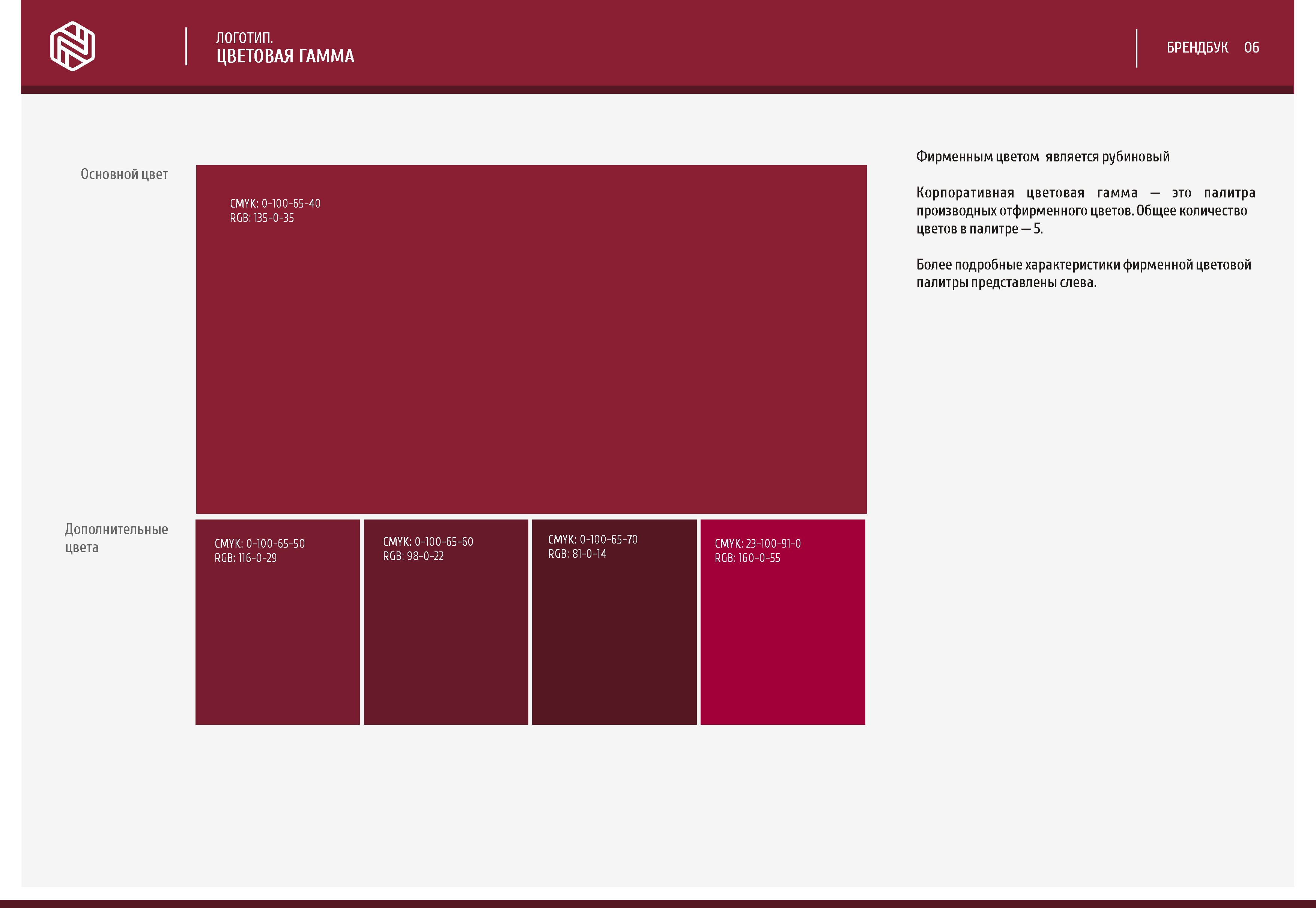Click text 'CMYK: 0-100-65-50'
Image resolution: width=1316 pixels, height=908 pixels.
point(259,543)
